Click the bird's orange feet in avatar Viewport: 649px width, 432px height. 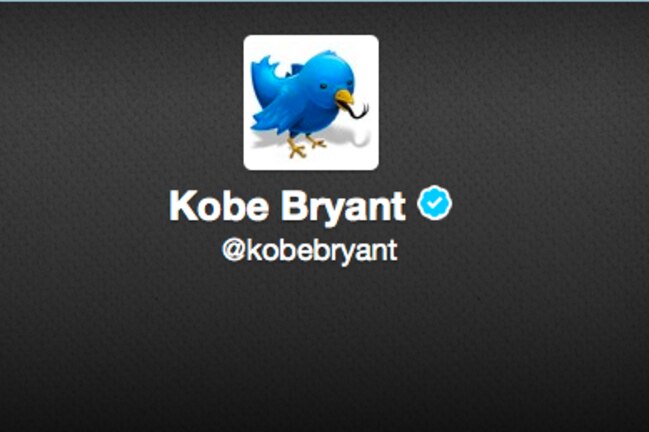coord(307,146)
